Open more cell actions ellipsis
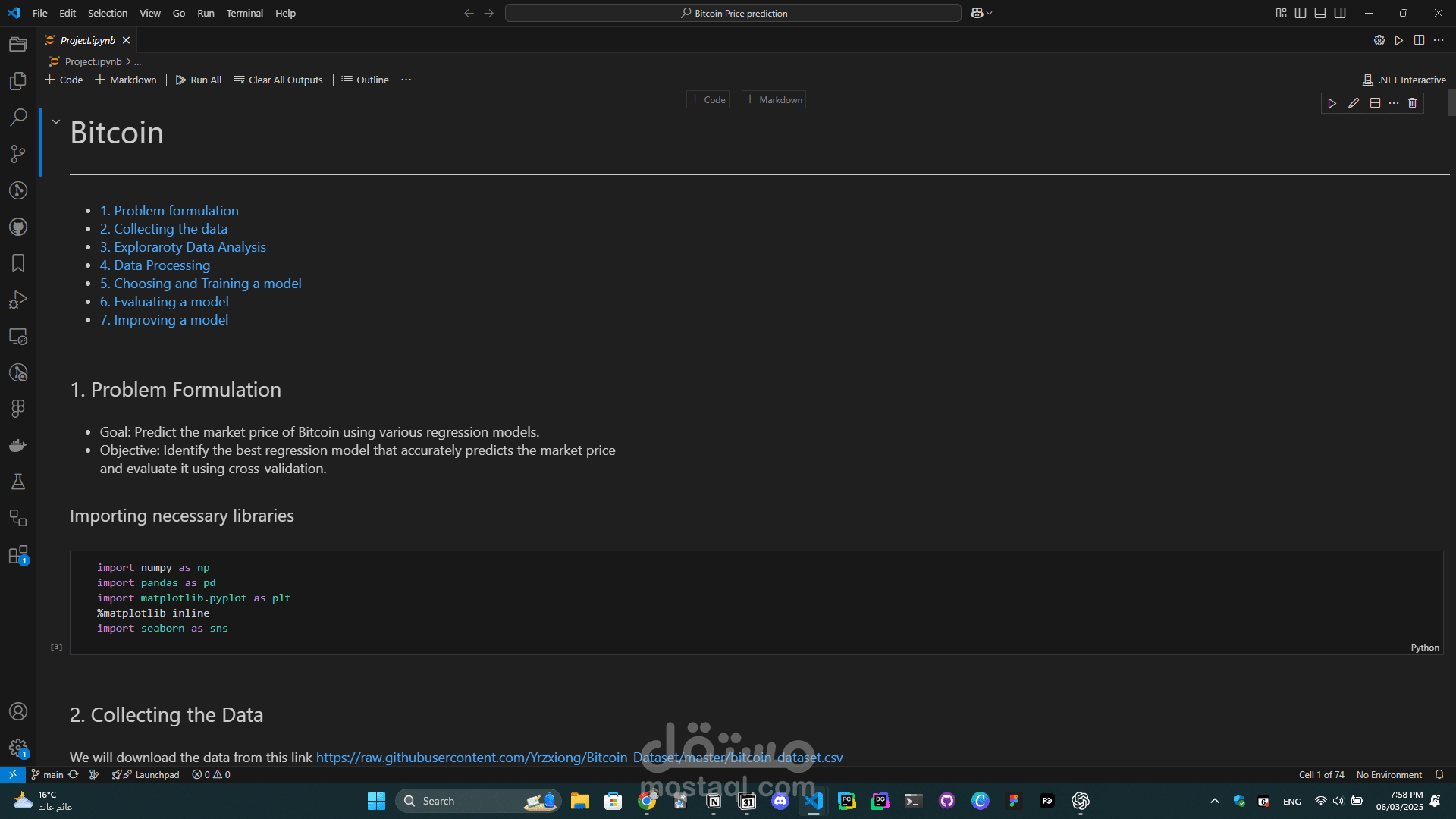1456x819 pixels. (x=1394, y=103)
